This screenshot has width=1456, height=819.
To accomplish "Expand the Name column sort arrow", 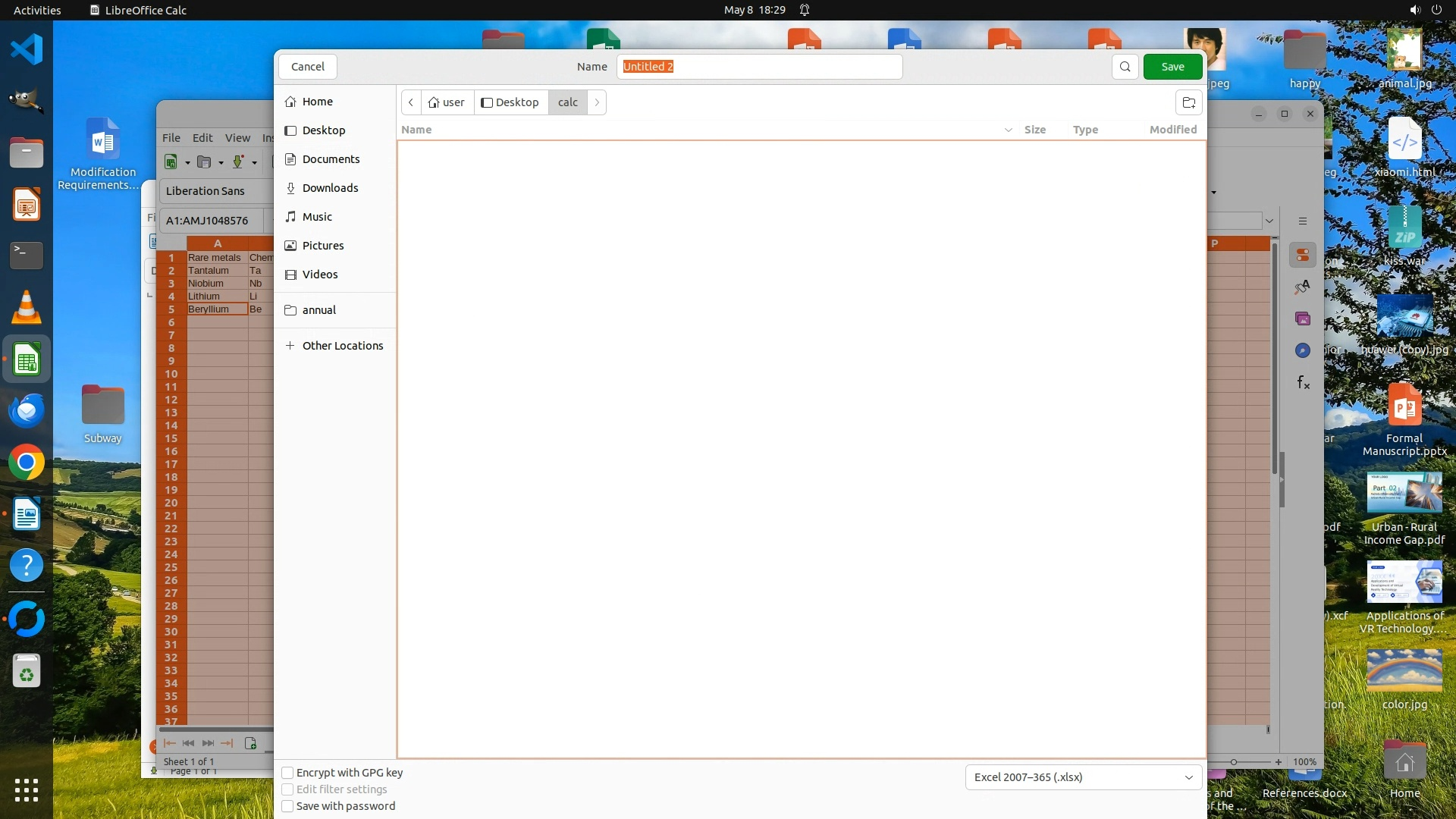I will tap(1008, 130).
